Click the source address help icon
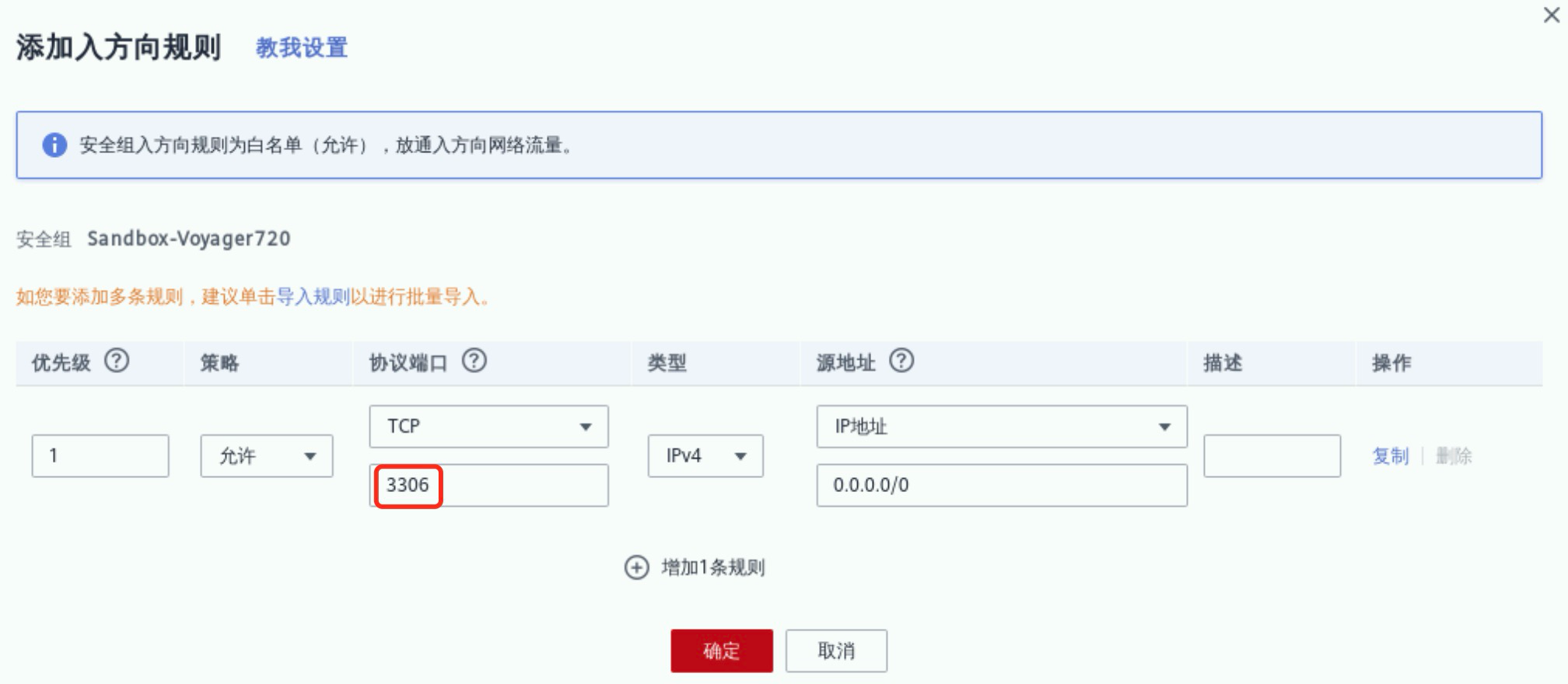The image size is (1568, 684). coord(901,361)
